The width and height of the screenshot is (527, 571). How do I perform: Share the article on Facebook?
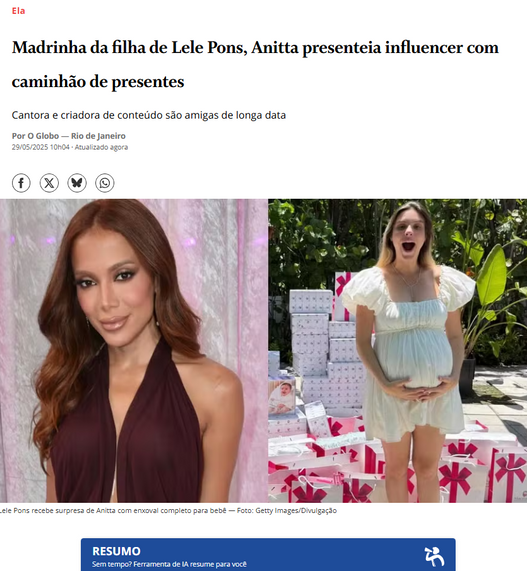21,183
